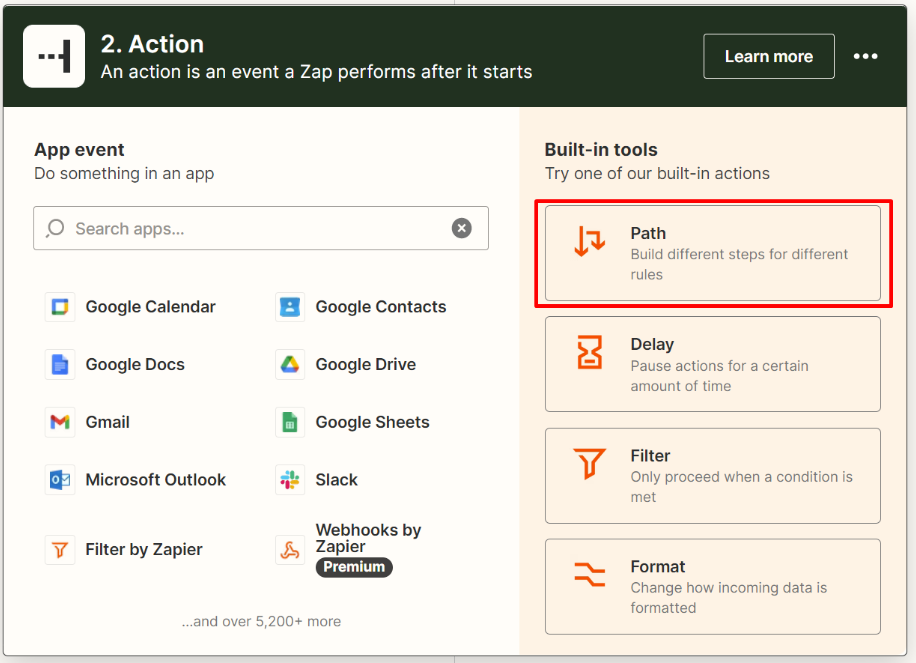Pick the Google Drive icon
This screenshot has height=663, width=916.
[290, 365]
